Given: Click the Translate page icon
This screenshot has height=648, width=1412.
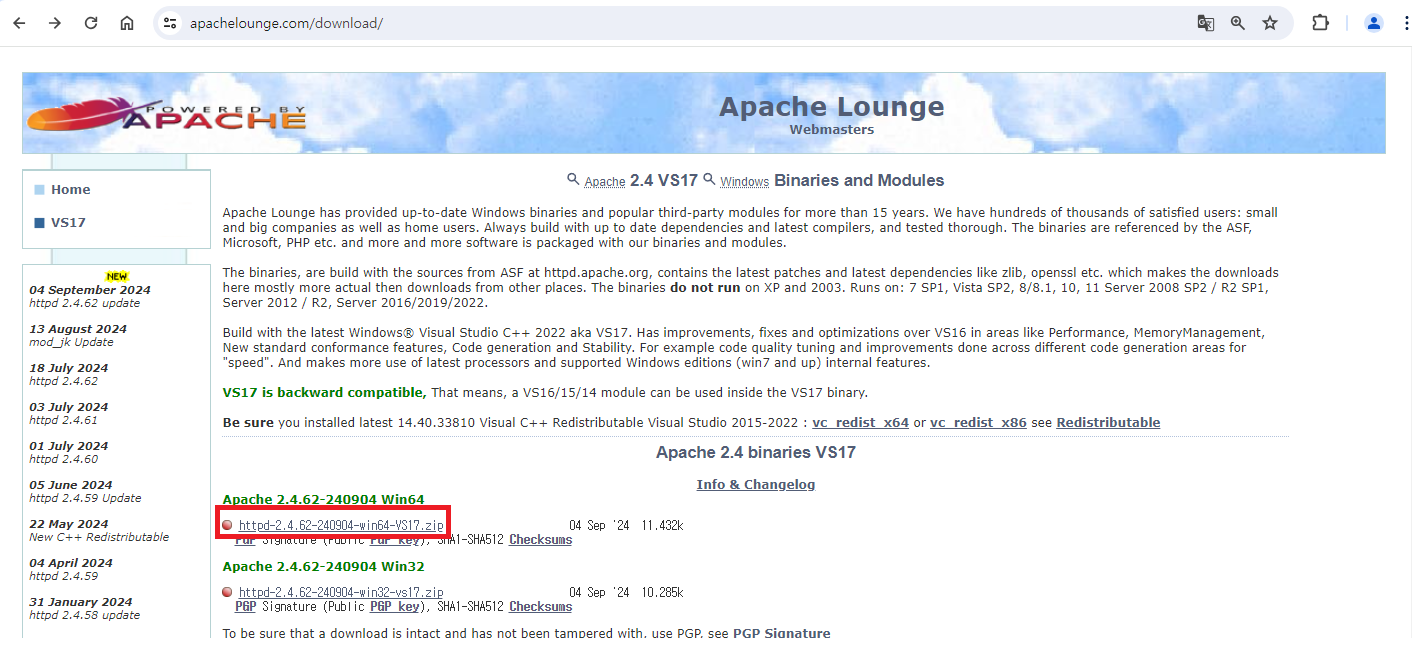Looking at the screenshot, I should pos(1206,23).
